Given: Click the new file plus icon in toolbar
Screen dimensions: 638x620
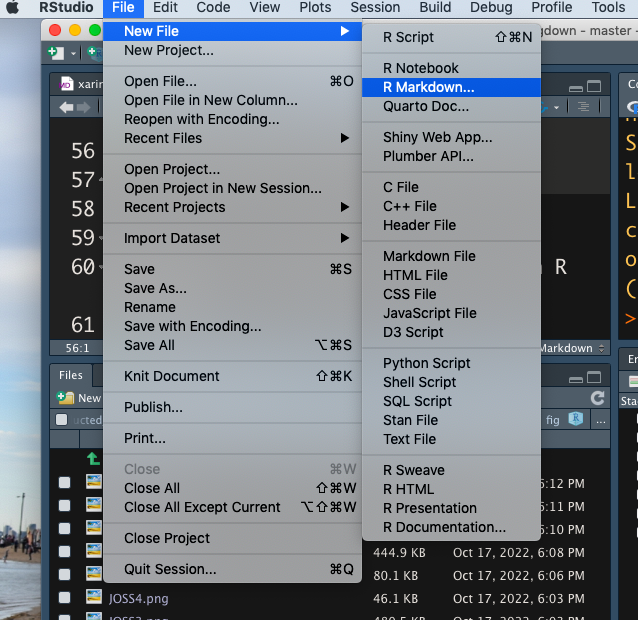Looking at the screenshot, I should coord(56,53).
